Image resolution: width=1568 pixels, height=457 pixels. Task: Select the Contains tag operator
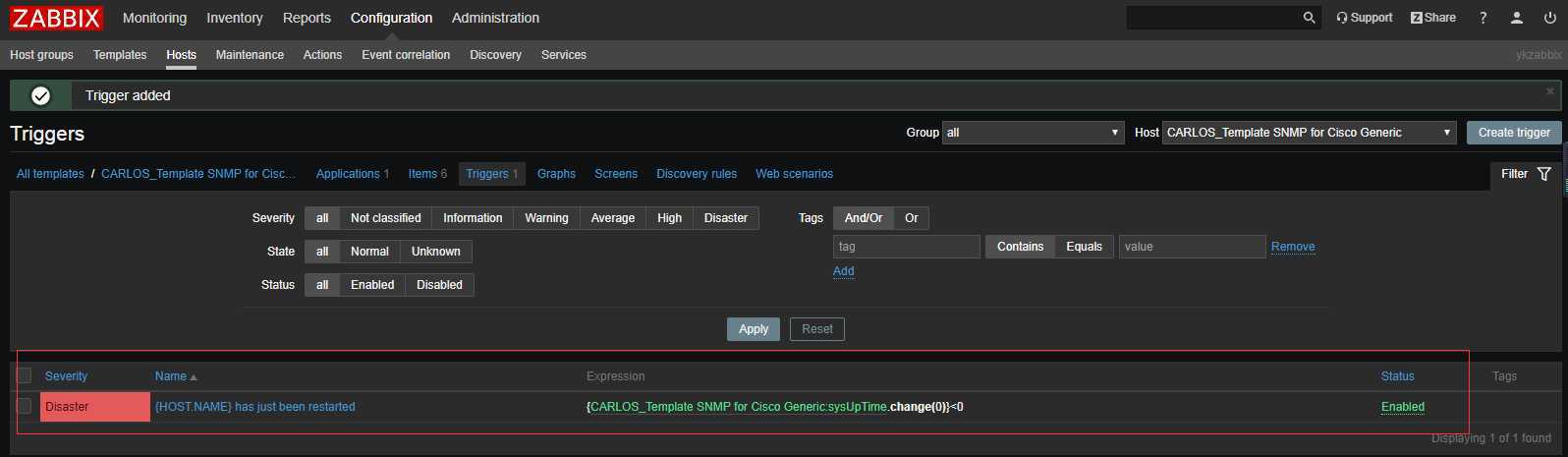coord(1021,247)
